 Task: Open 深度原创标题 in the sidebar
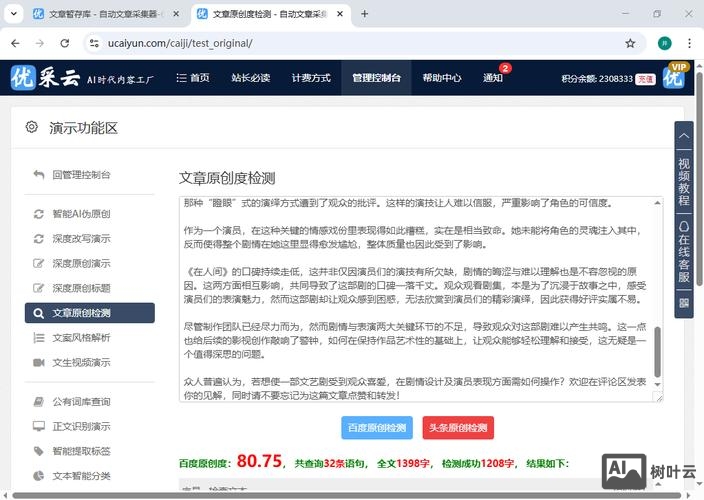81,288
